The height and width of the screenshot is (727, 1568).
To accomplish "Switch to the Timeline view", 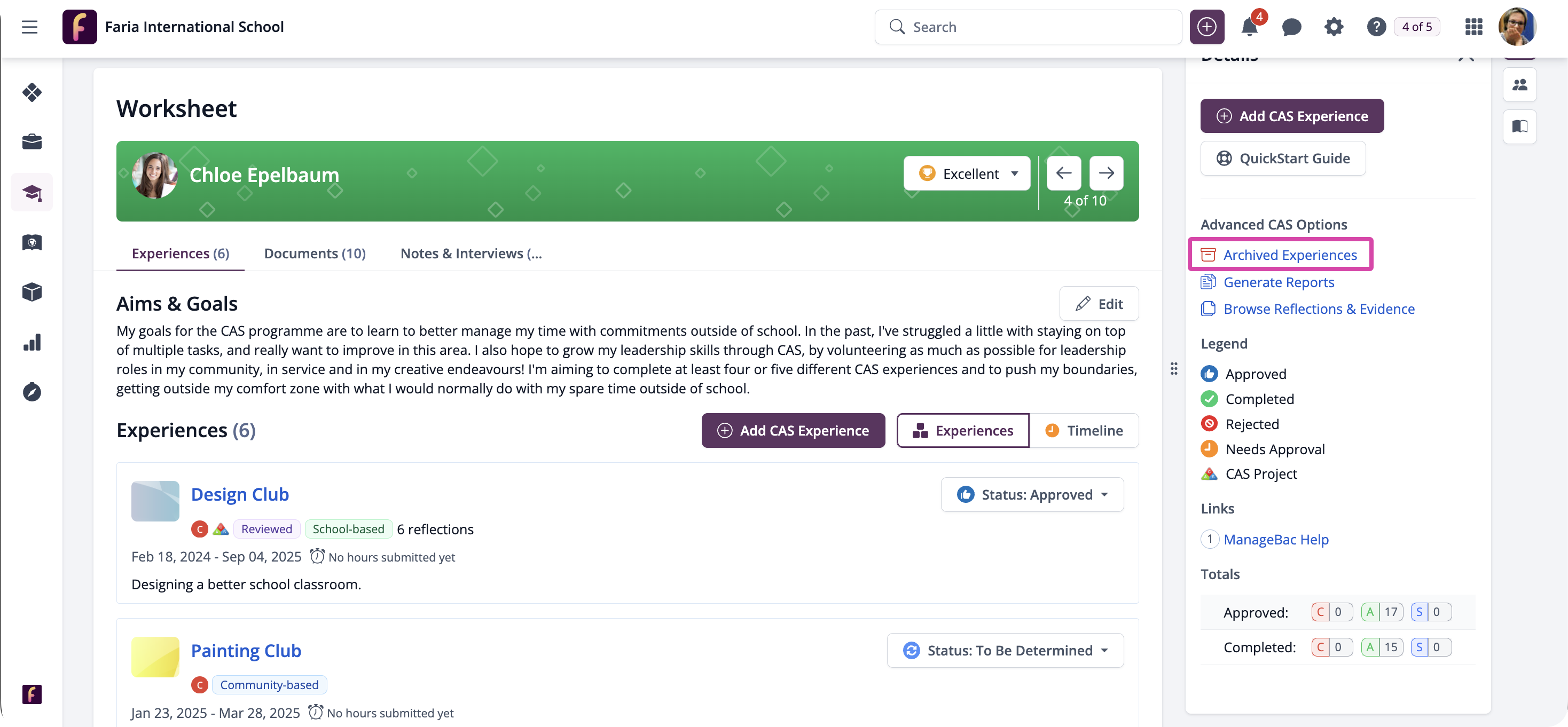I will coord(1084,431).
